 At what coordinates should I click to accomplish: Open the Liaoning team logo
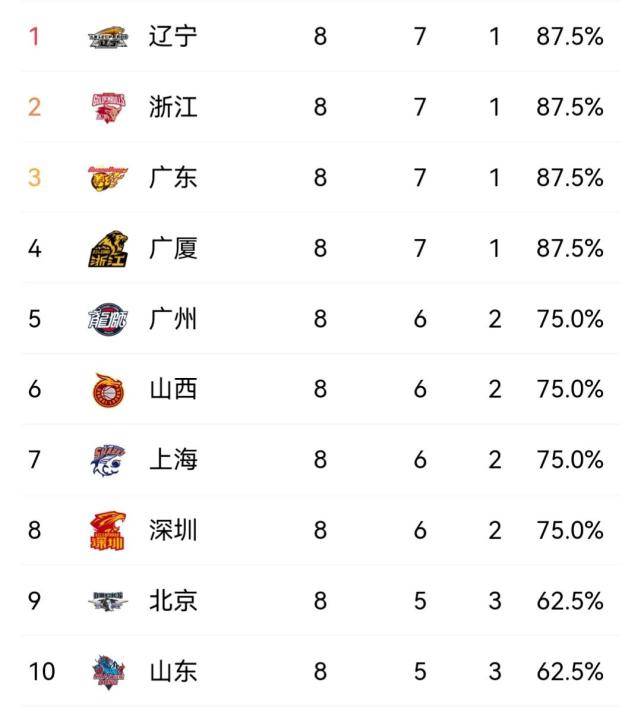pyautogui.click(x=108, y=37)
